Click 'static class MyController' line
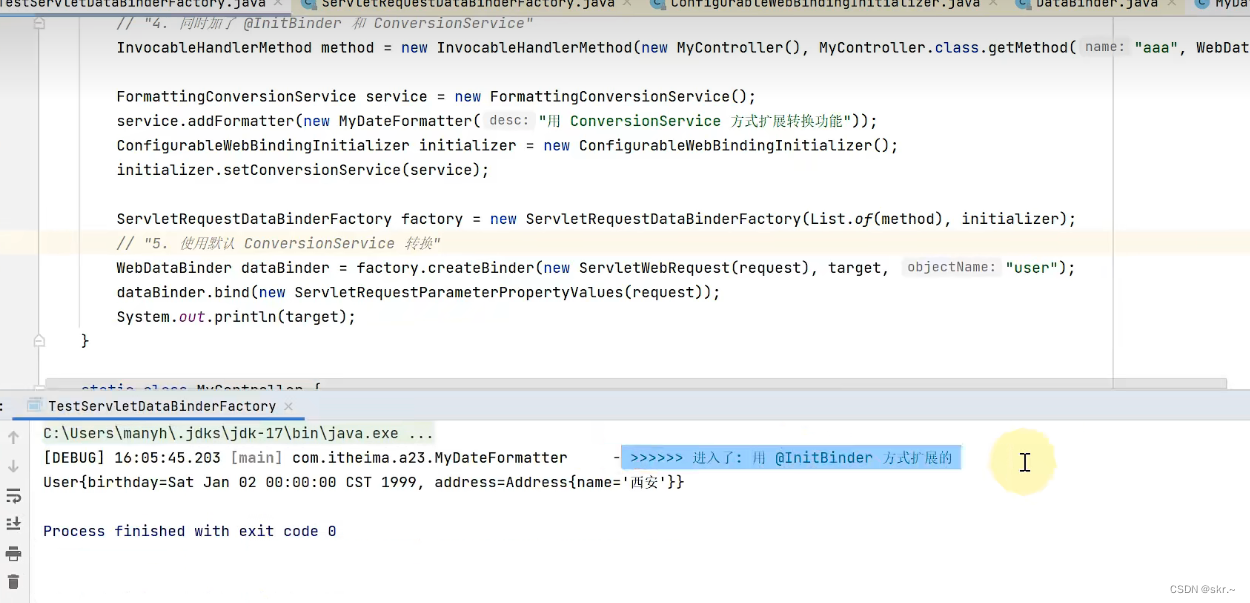 point(200,387)
